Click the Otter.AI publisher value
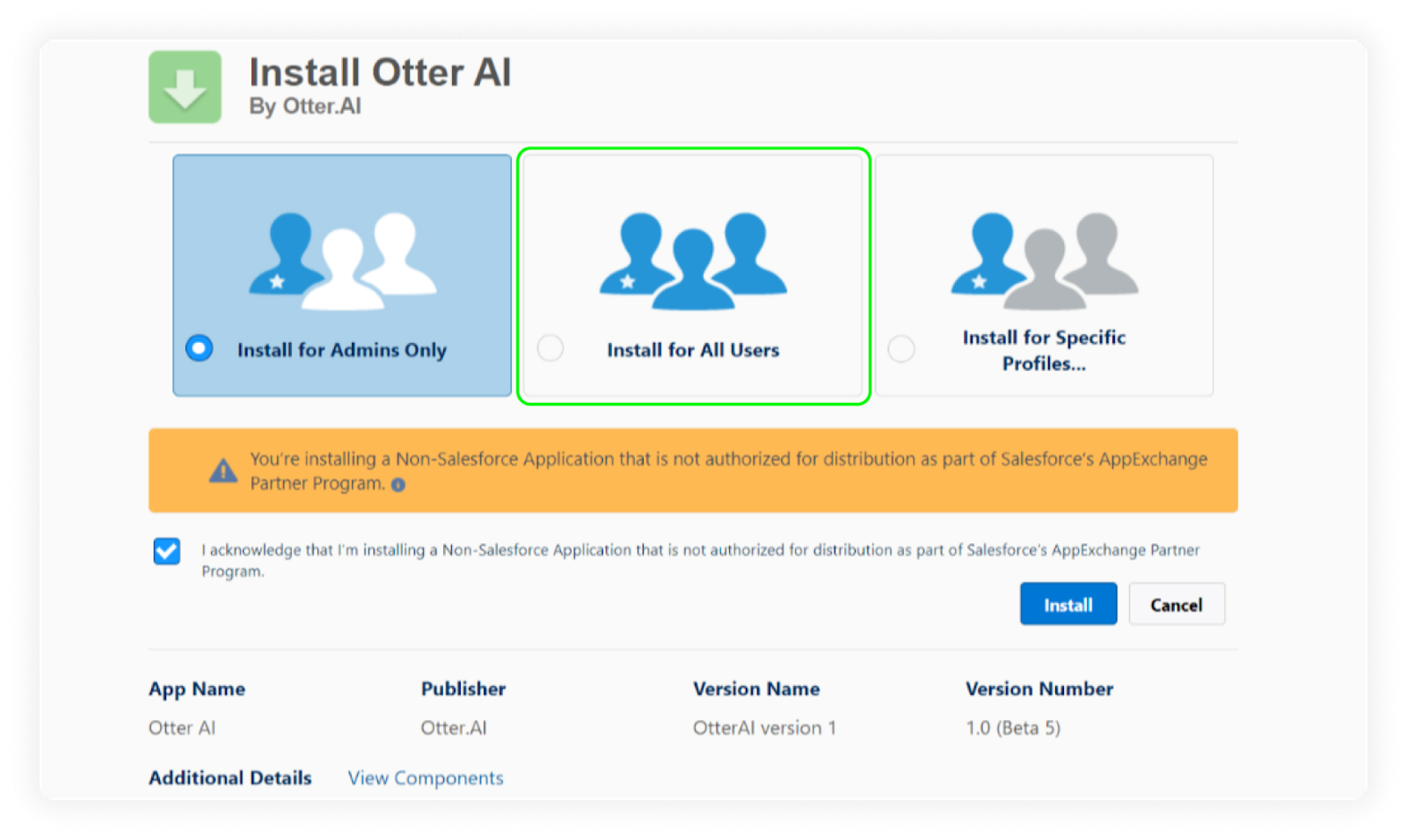 [454, 727]
